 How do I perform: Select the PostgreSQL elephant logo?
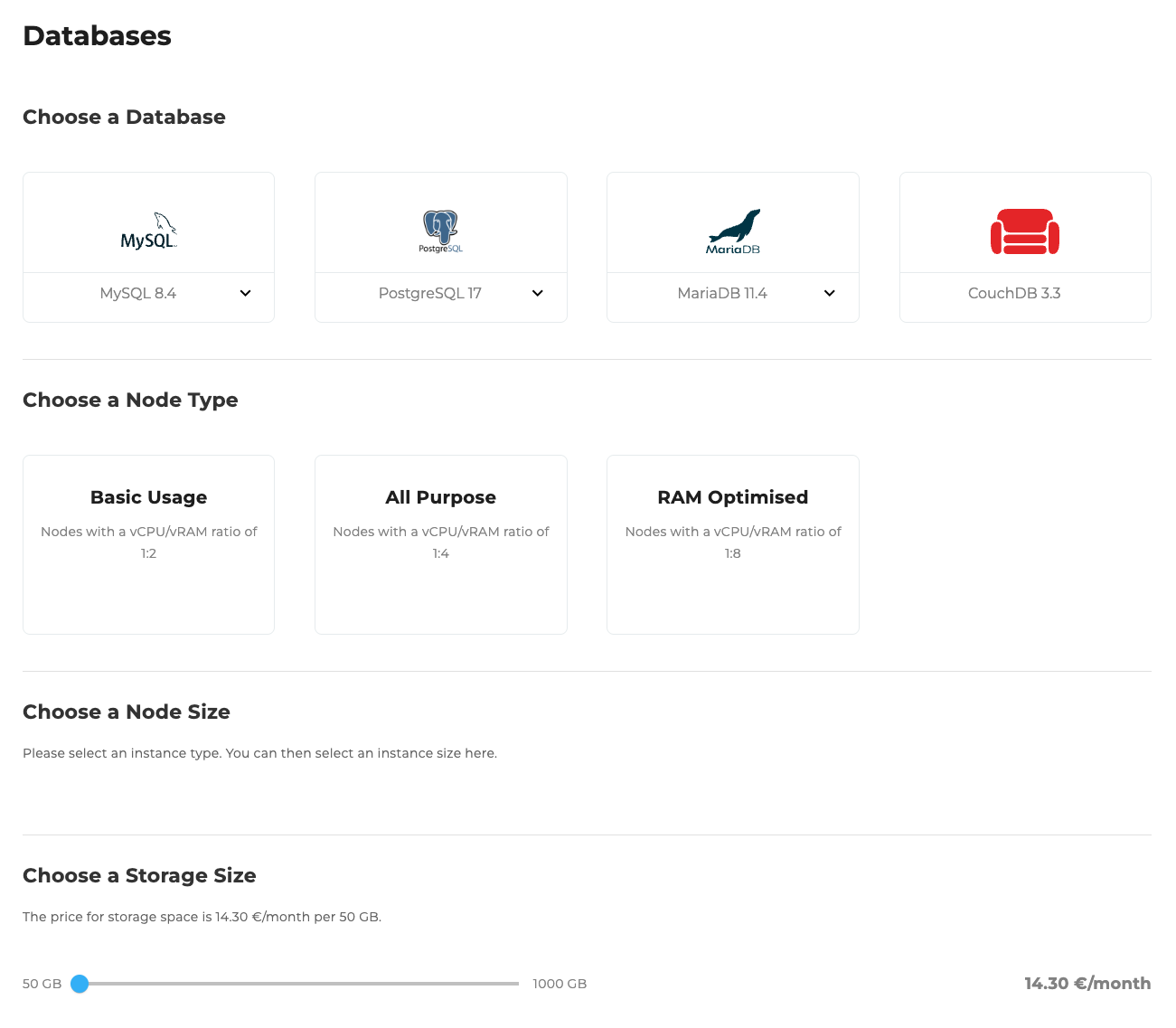pos(440,230)
